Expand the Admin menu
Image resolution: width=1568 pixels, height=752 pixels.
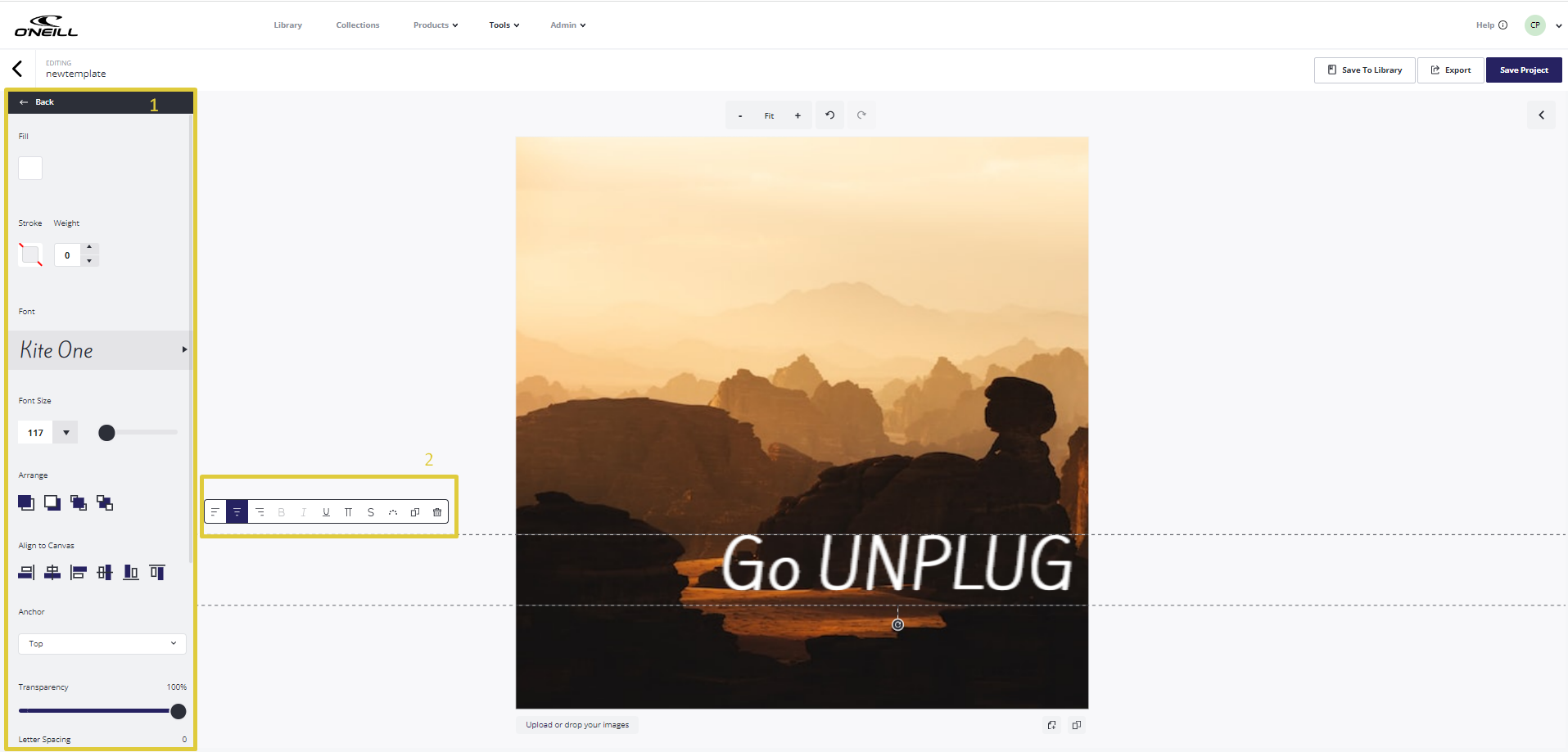pyautogui.click(x=568, y=25)
